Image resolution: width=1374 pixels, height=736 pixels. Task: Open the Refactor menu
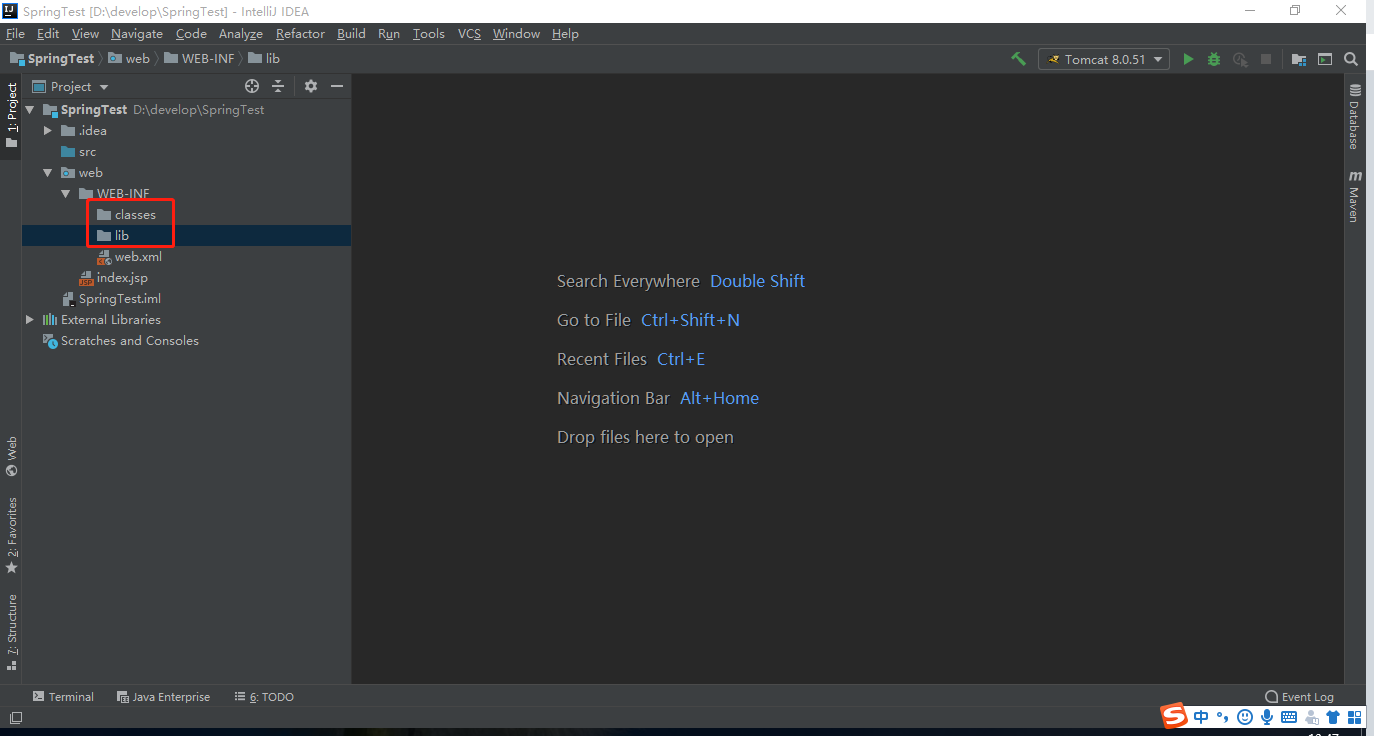(x=300, y=33)
